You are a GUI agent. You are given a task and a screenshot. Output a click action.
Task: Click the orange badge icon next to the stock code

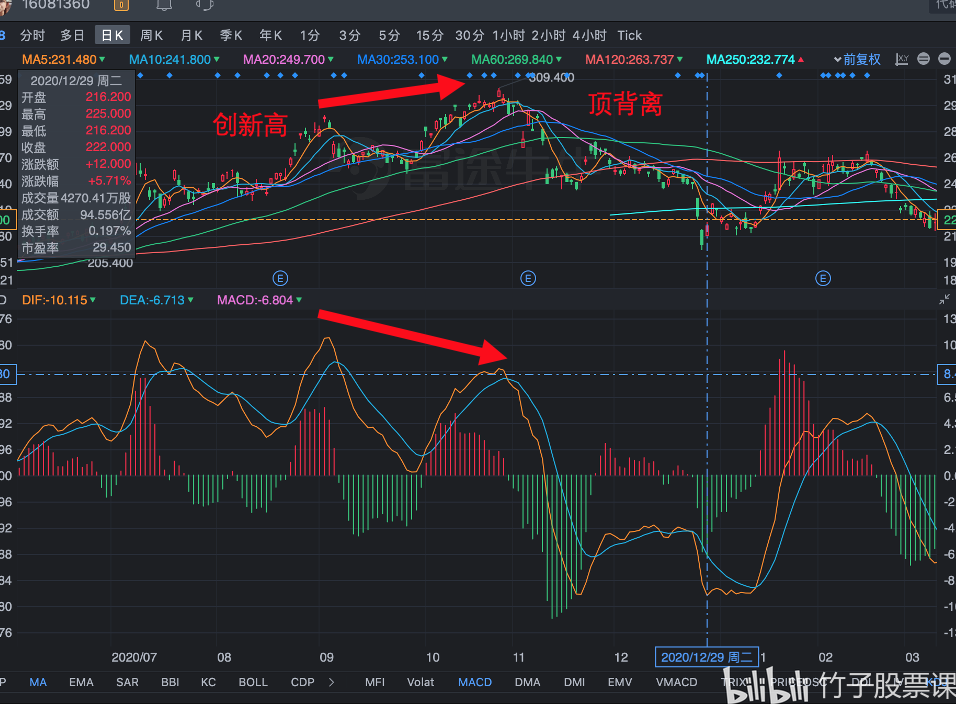(x=123, y=5)
